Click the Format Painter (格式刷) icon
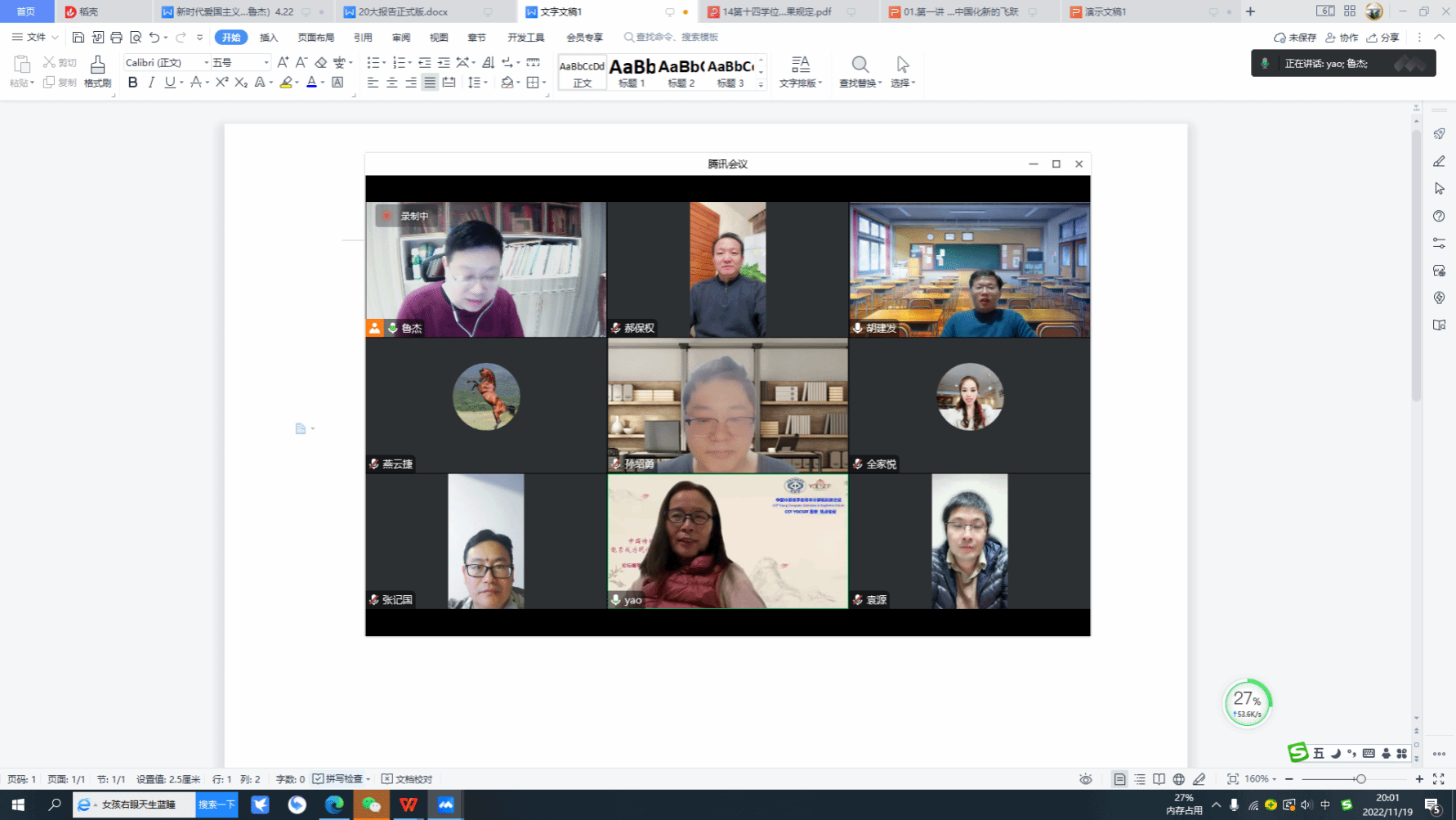Viewport: 1456px width, 820px height. point(97,70)
